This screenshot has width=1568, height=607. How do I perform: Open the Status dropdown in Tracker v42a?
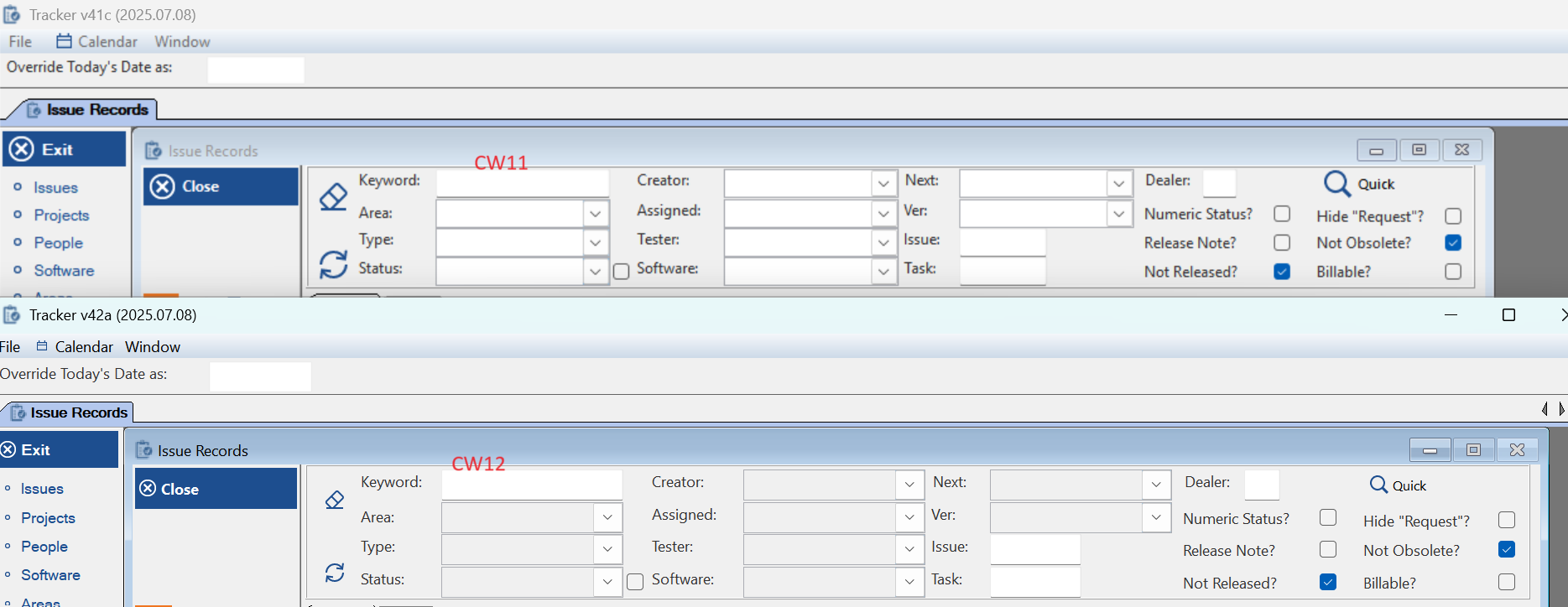pos(607,581)
